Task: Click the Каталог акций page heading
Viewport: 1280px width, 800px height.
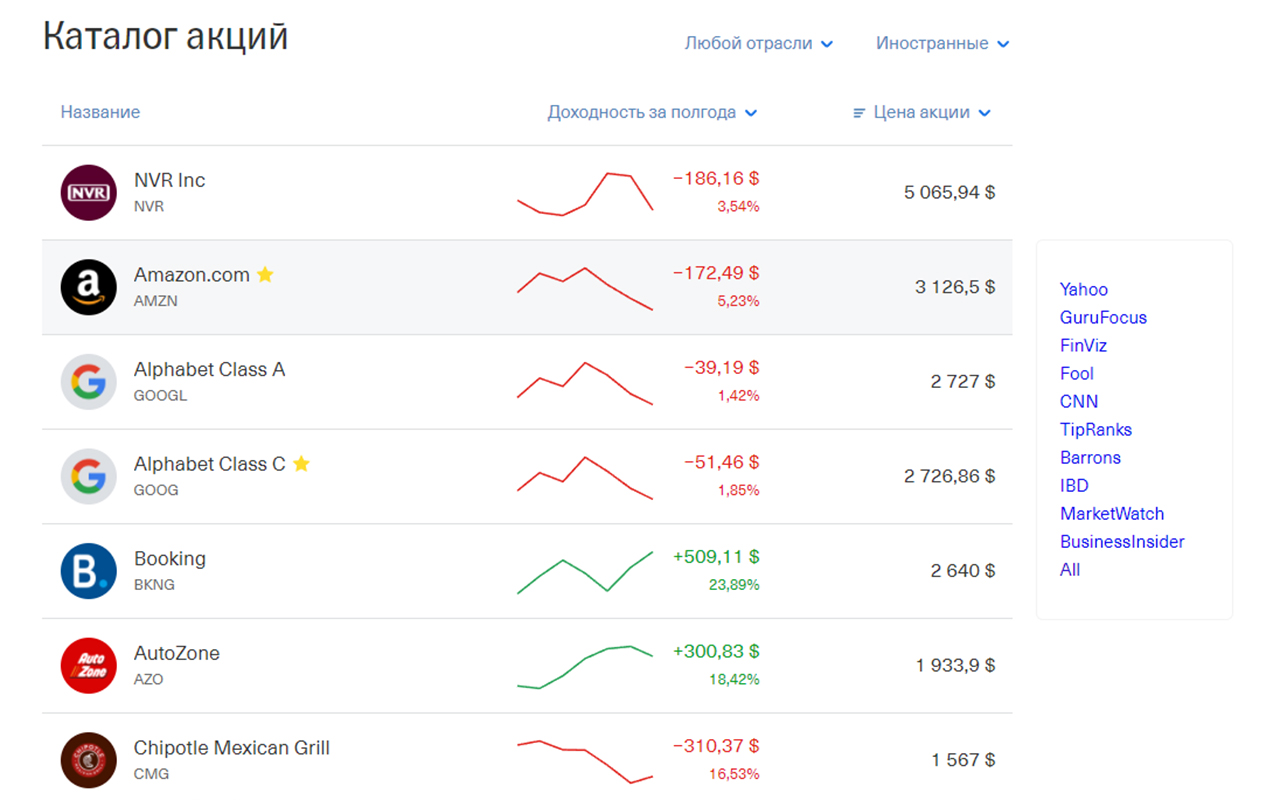Action: pyautogui.click(x=165, y=36)
